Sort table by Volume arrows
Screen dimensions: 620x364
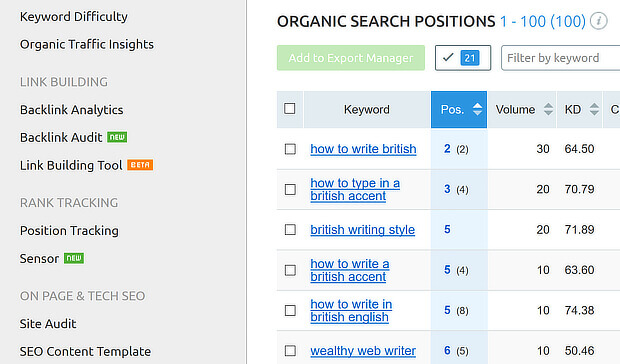548,109
